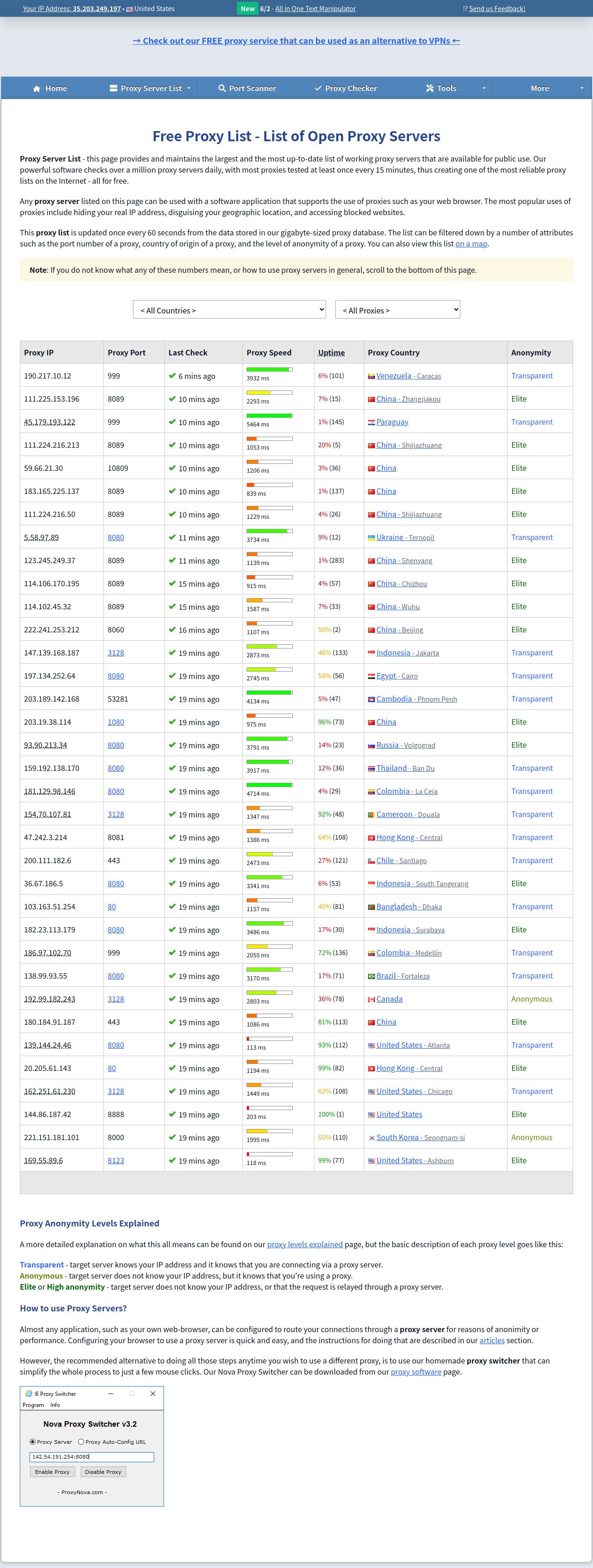
Task: Click Info menu in IE Proxy Switcher
Action: click(55, 1405)
